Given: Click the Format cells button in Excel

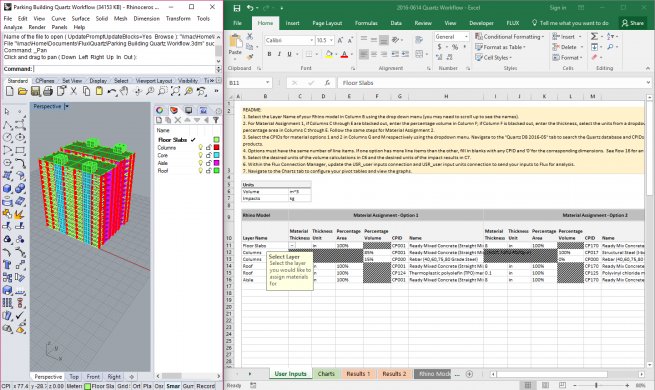Looking at the screenshot, I should tap(568, 58).
